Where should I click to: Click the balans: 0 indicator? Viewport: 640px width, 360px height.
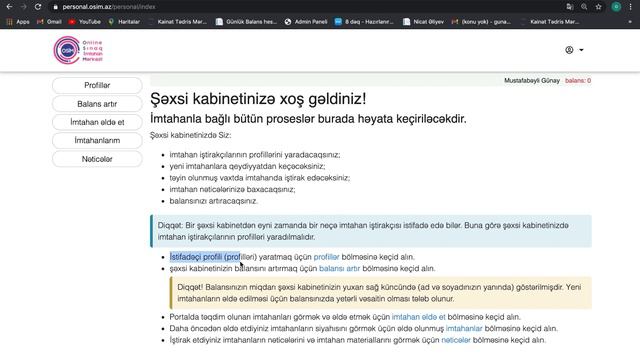(578, 81)
